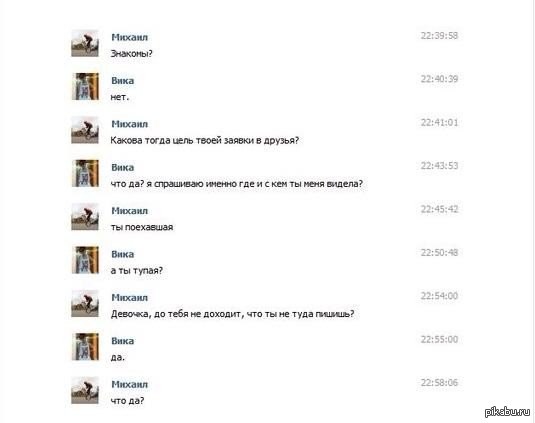Click Вика's name above 'а ты тупая?'

tap(122, 254)
